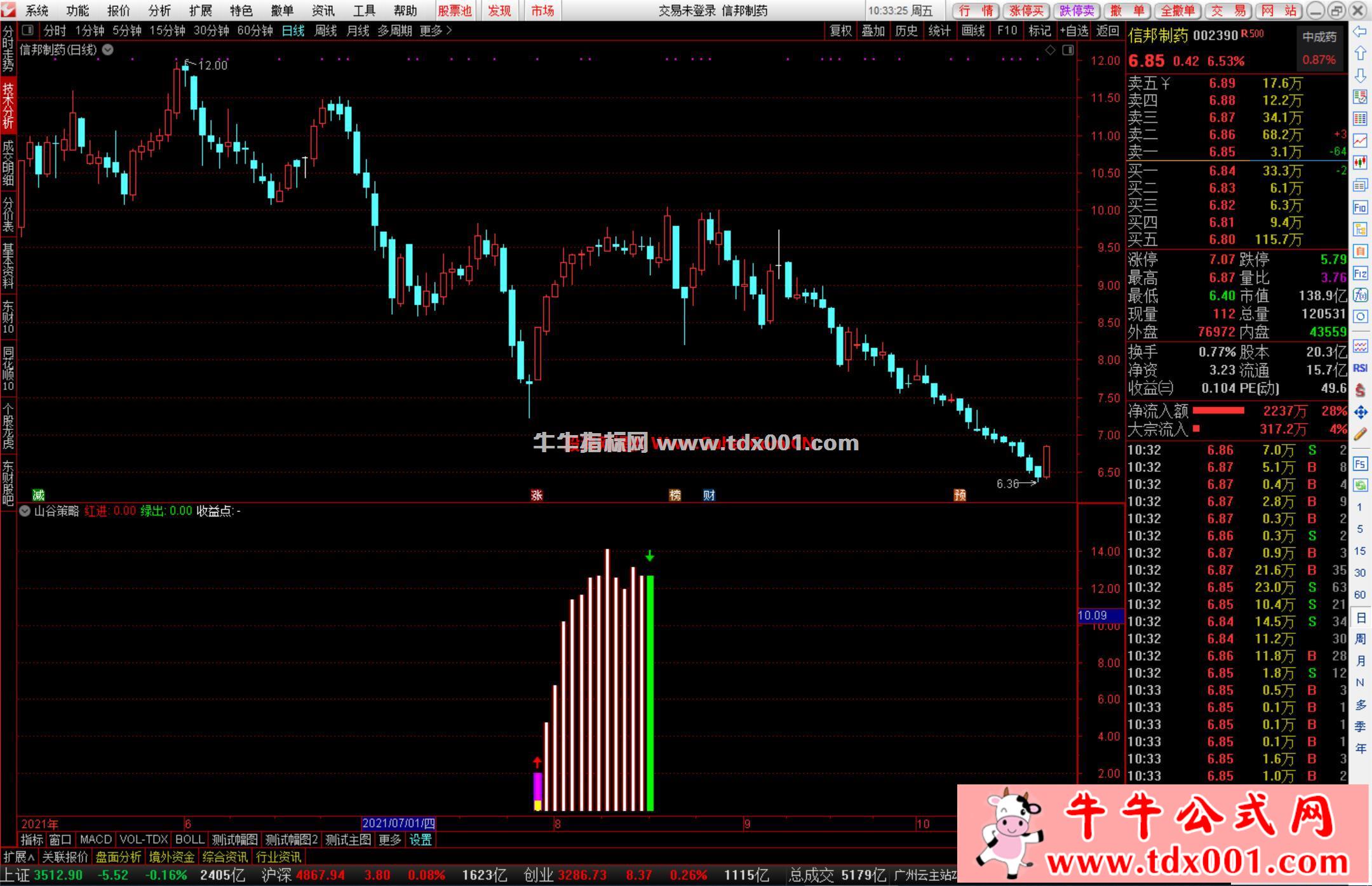Click the 涨停买 button

click(x=1026, y=11)
